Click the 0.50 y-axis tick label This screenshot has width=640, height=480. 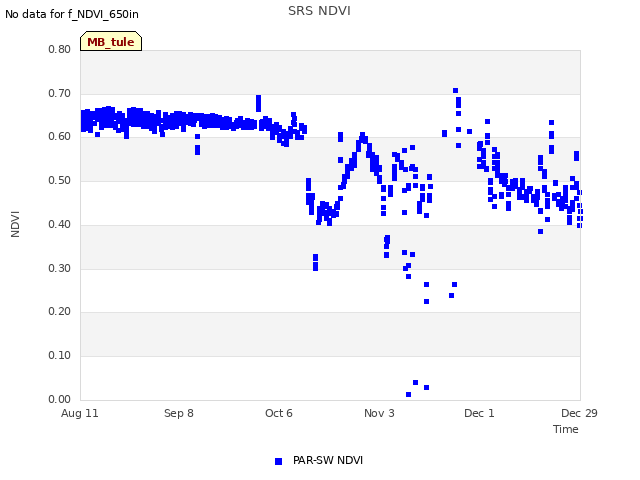click(60, 180)
